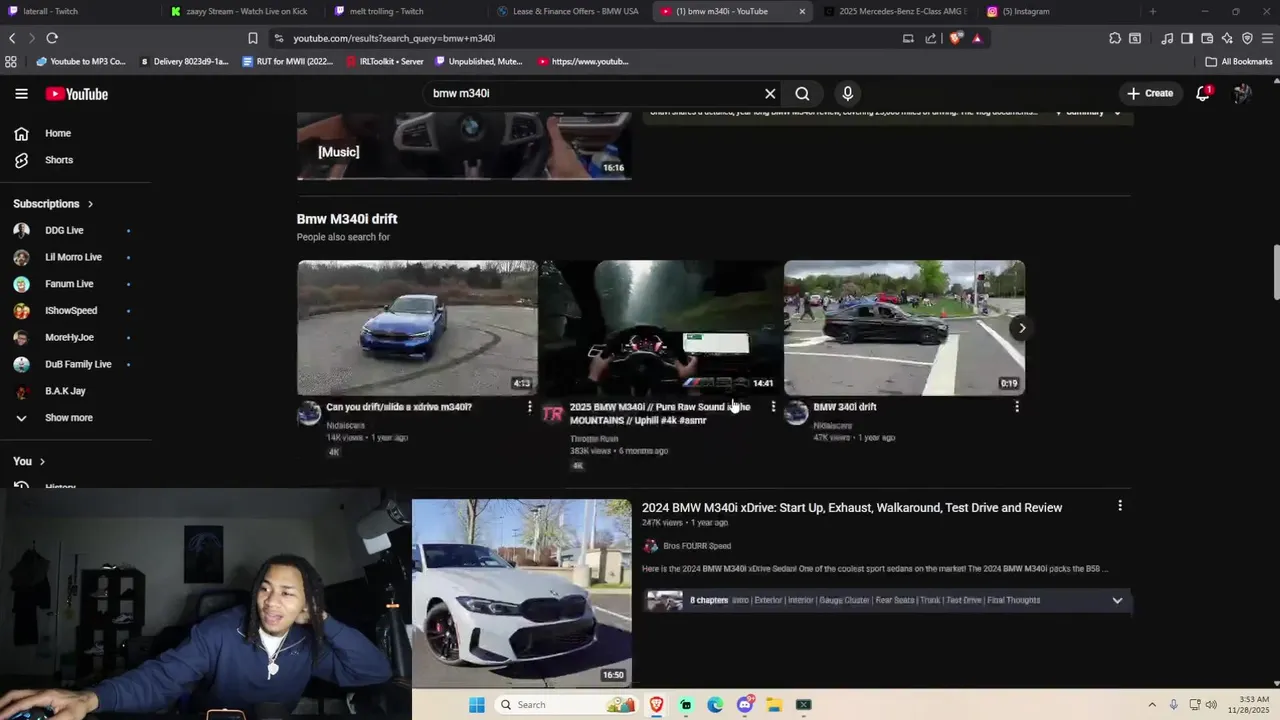Open All Bookmarks folder
1280x720 pixels.
pos(1238,61)
